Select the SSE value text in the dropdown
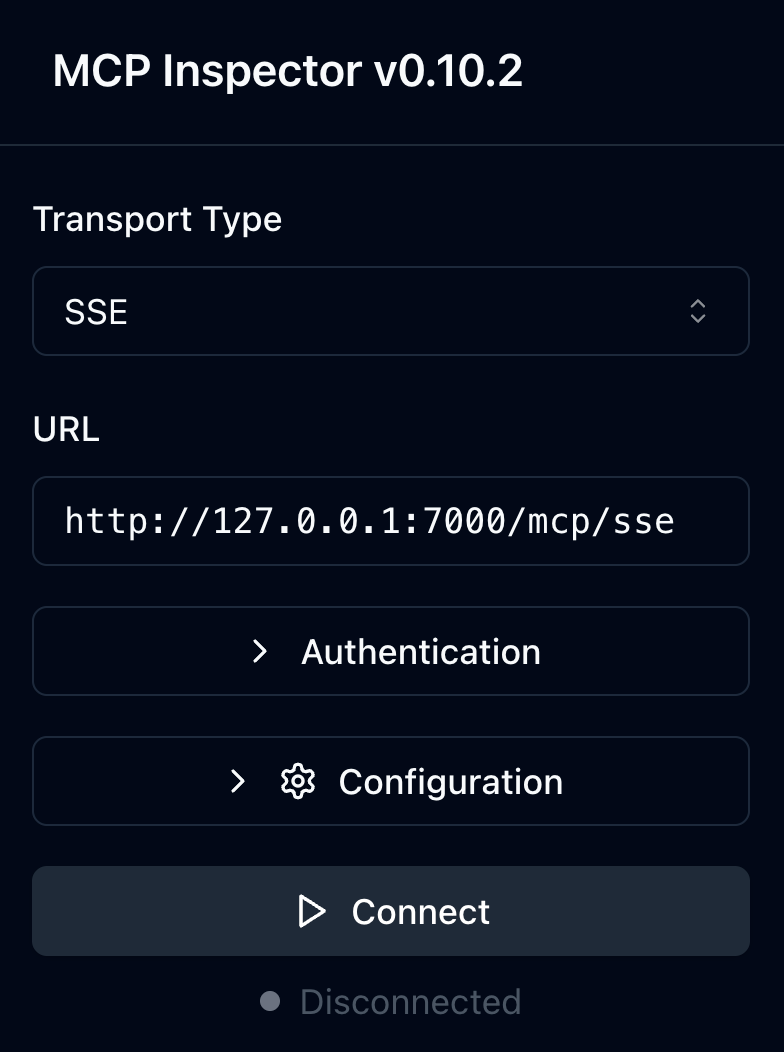This screenshot has height=1052, width=784. [96, 312]
